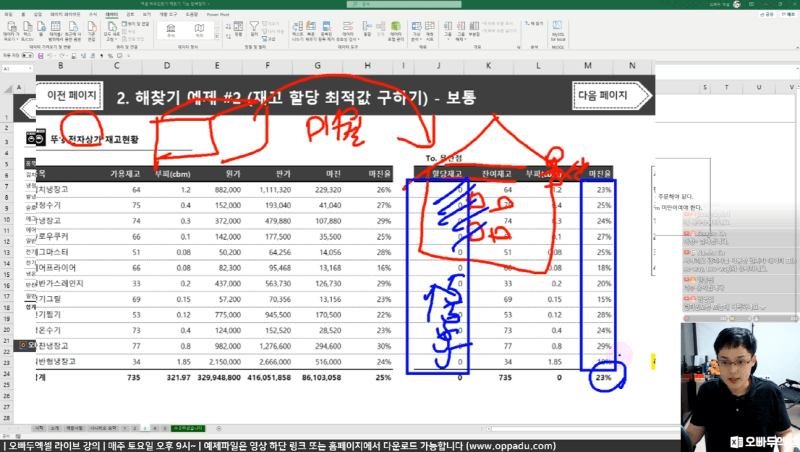The height and width of the screenshot is (452, 800).
Task: Click the cell with value 1,111,320
Action: point(275,190)
